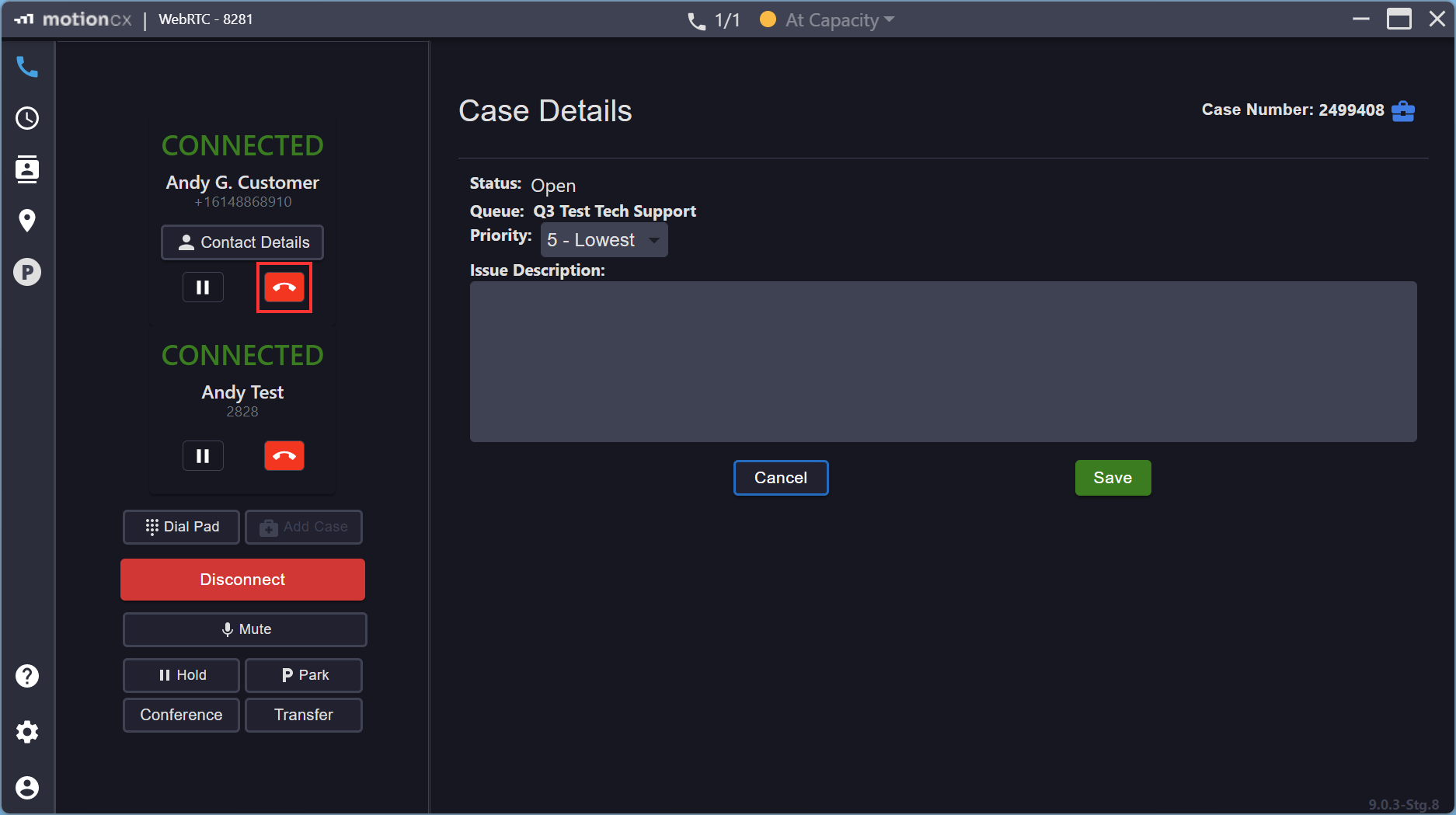Click the Andy G. Customer name

(x=242, y=183)
